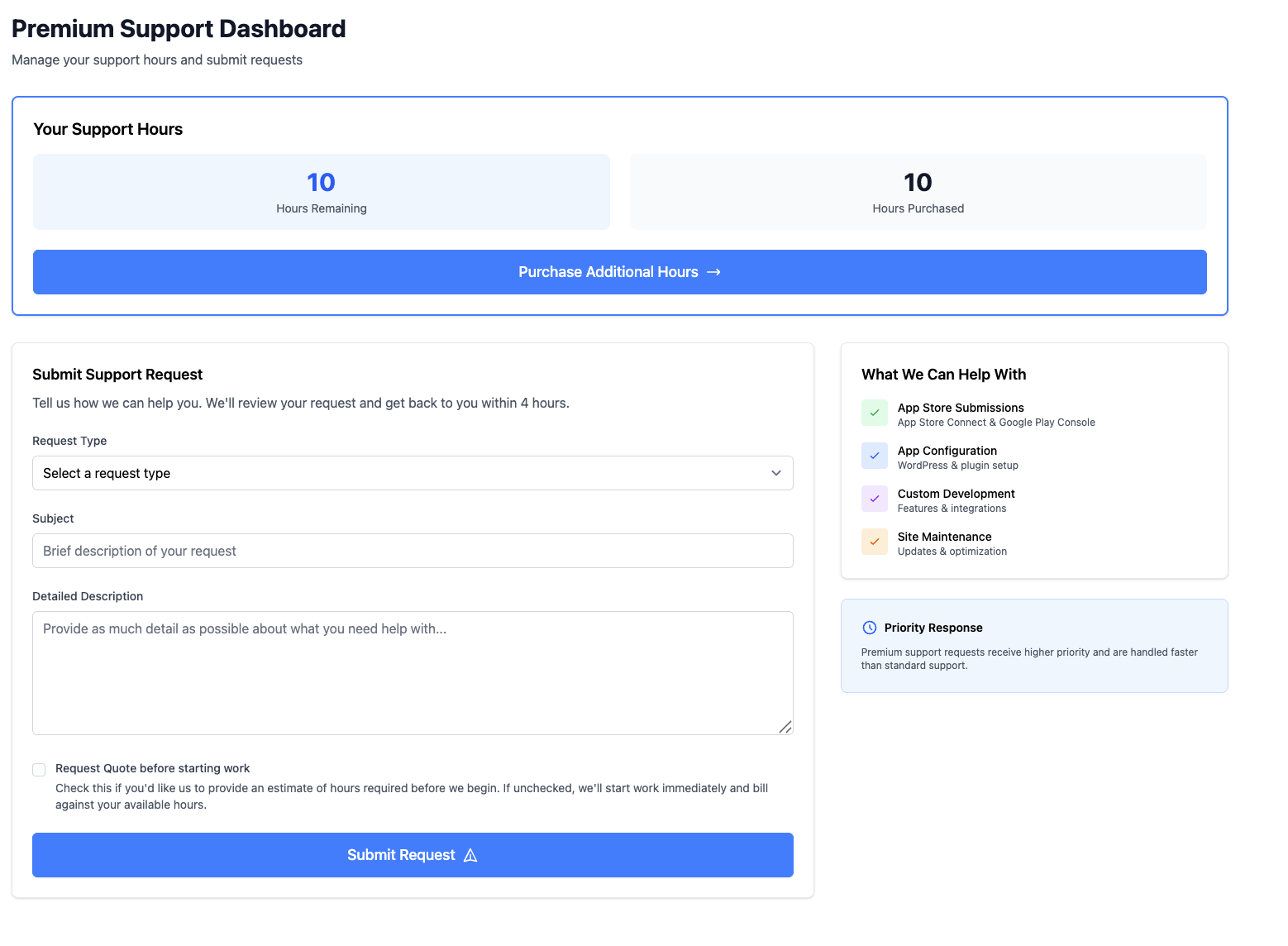Click the Hours Purchased counter card

click(x=918, y=191)
